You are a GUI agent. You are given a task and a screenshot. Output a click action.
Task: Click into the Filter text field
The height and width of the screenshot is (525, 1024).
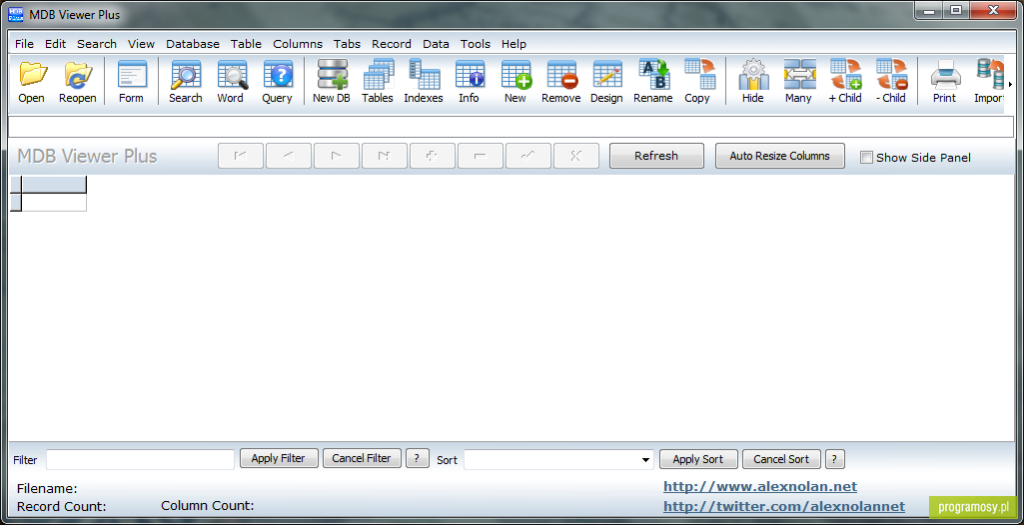point(140,460)
